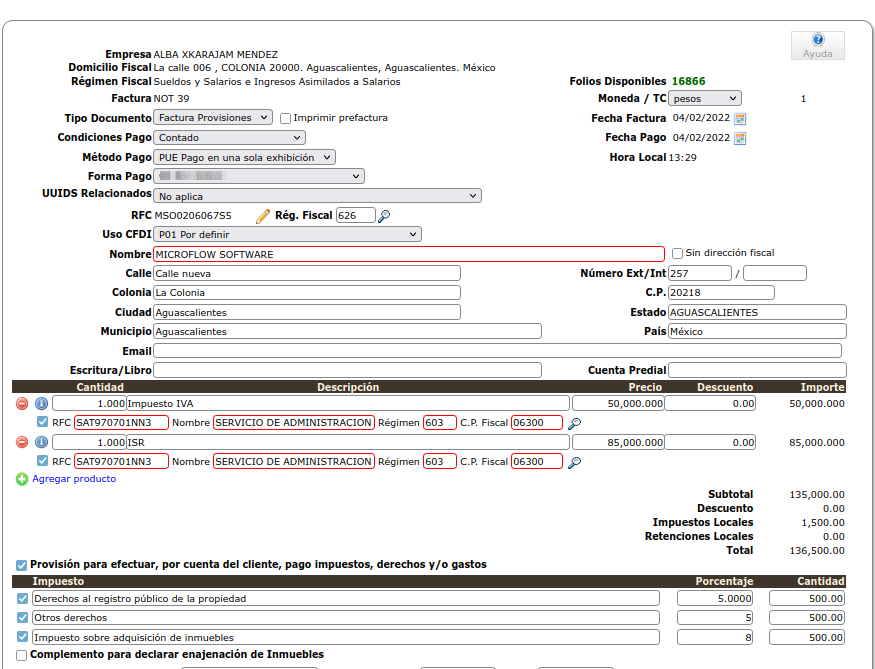Click C.P. Fiscal 06300 field in Impuesto IVA row

(537, 423)
